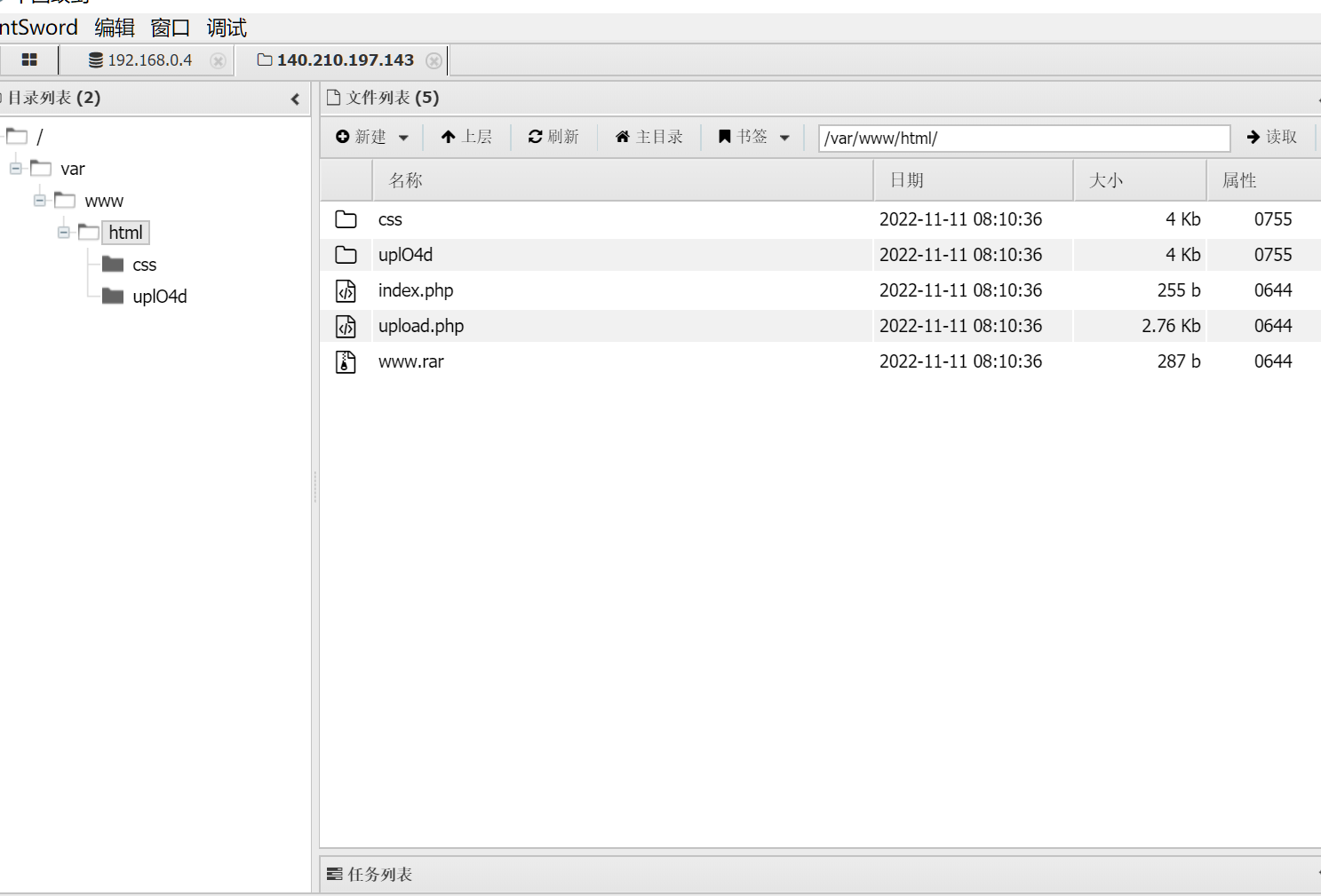This screenshot has height=896, width=1321.
Task: Click the index.php code file icon
Action: click(346, 290)
